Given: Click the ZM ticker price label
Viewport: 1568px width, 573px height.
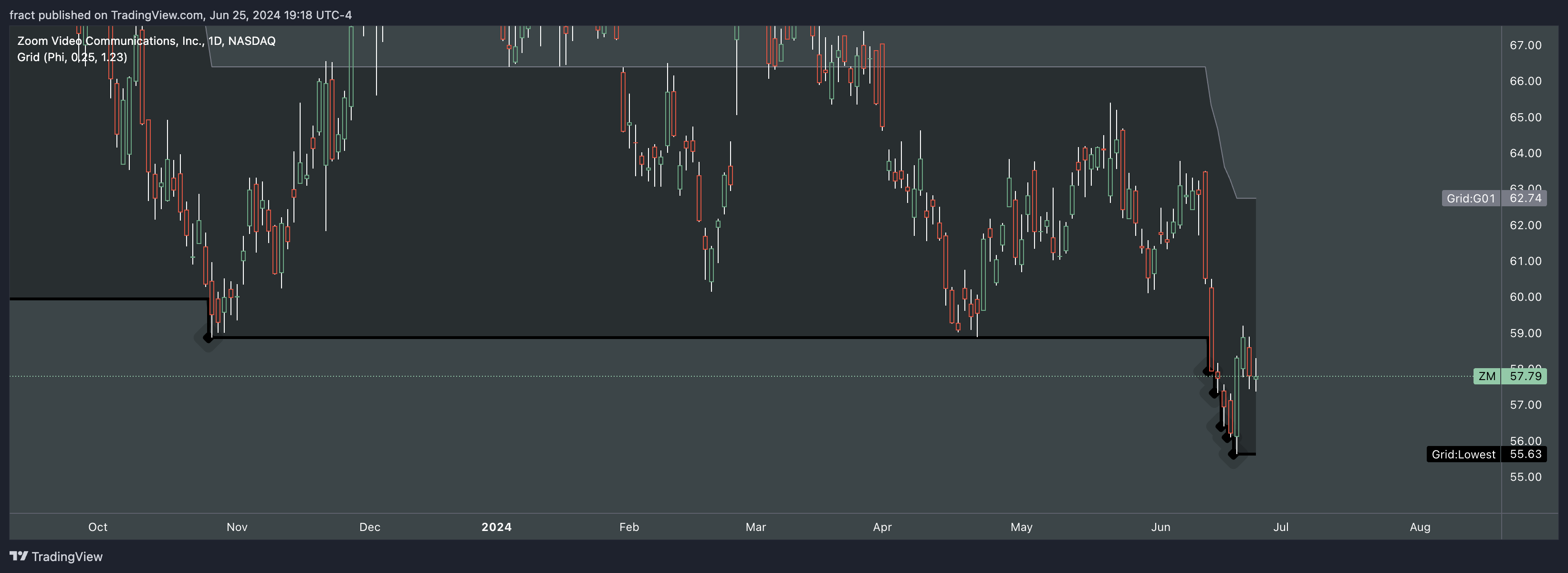Looking at the screenshot, I should pos(1487,376).
